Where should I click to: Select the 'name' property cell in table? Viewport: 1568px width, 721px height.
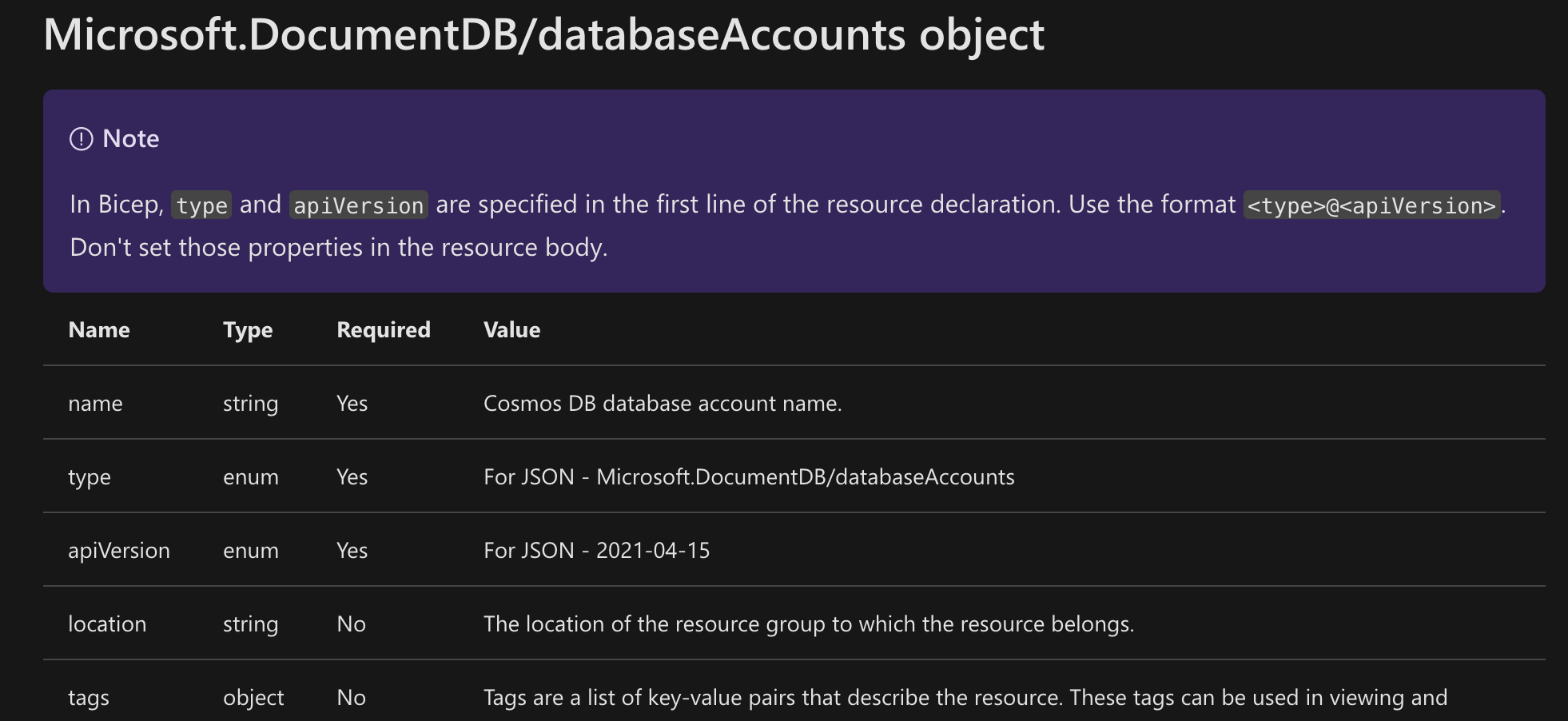pos(95,404)
